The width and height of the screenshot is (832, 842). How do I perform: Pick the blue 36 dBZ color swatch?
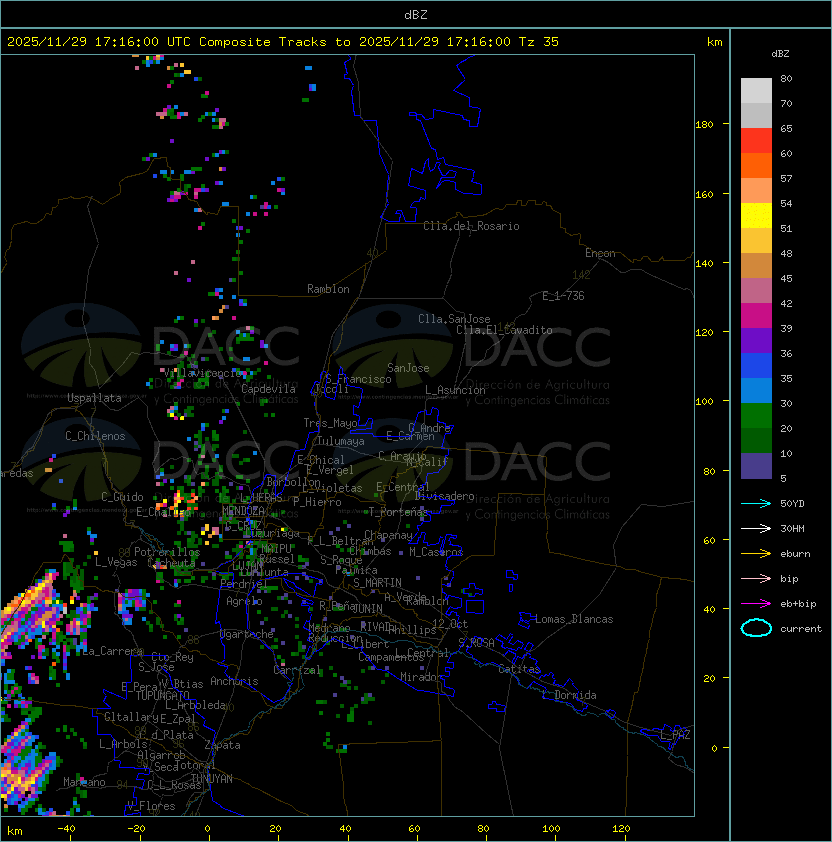[756, 366]
